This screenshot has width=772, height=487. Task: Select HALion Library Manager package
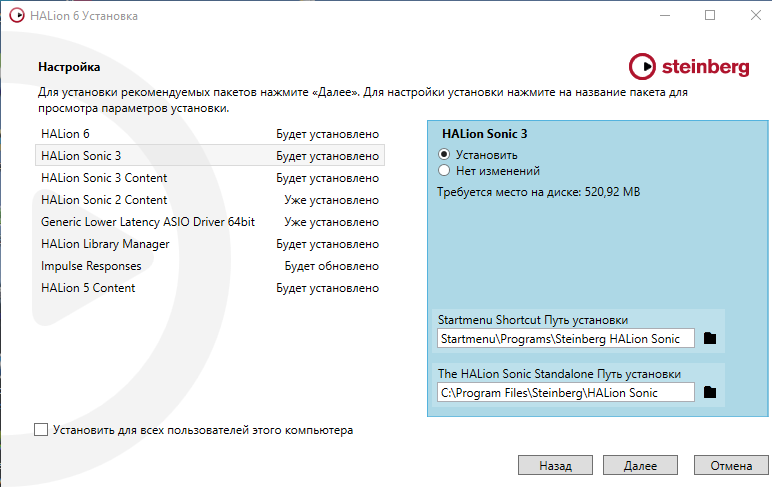(105, 244)
